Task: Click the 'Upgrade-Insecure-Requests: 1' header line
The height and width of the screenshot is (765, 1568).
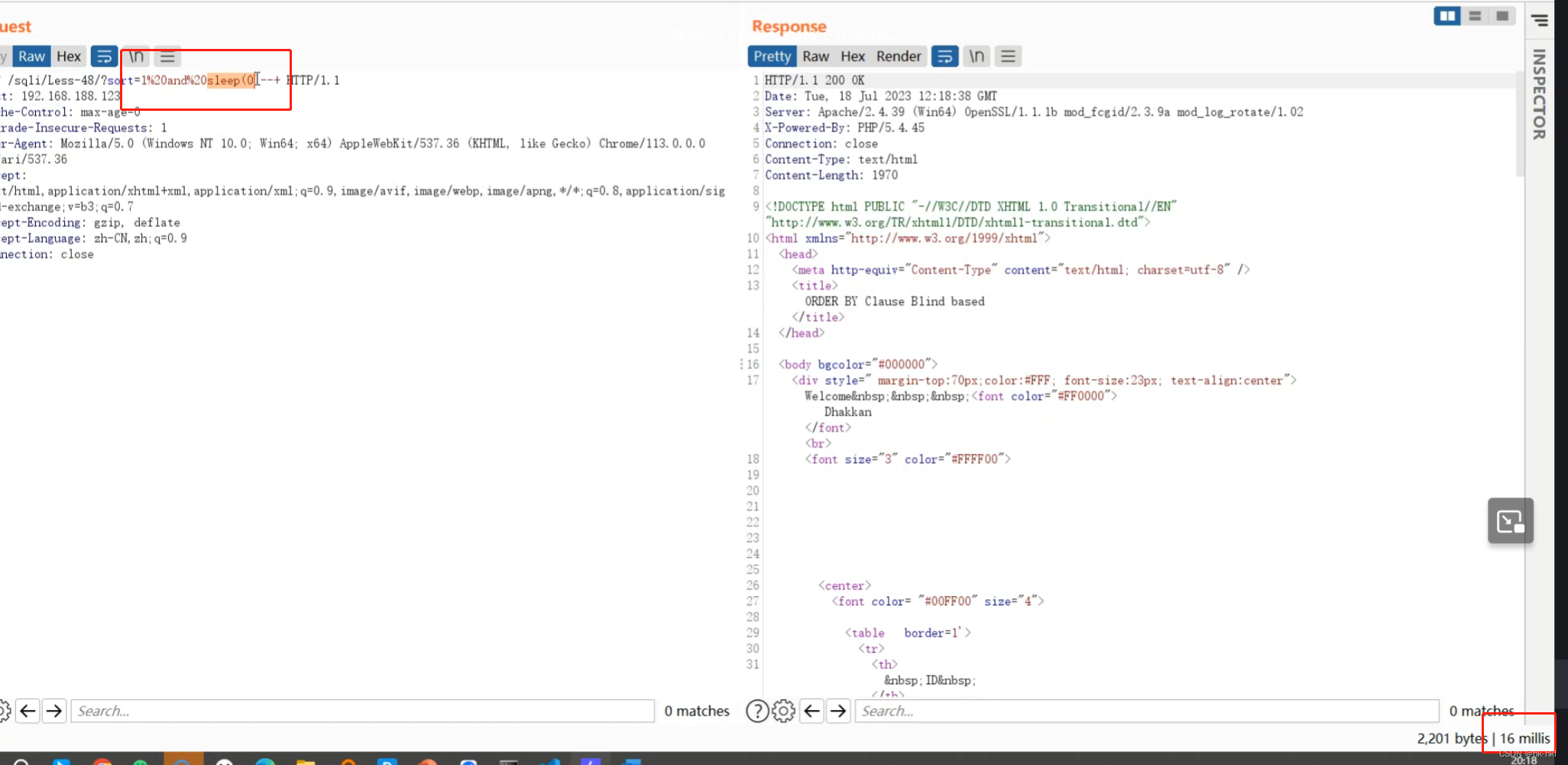Action: click(83, 128)
